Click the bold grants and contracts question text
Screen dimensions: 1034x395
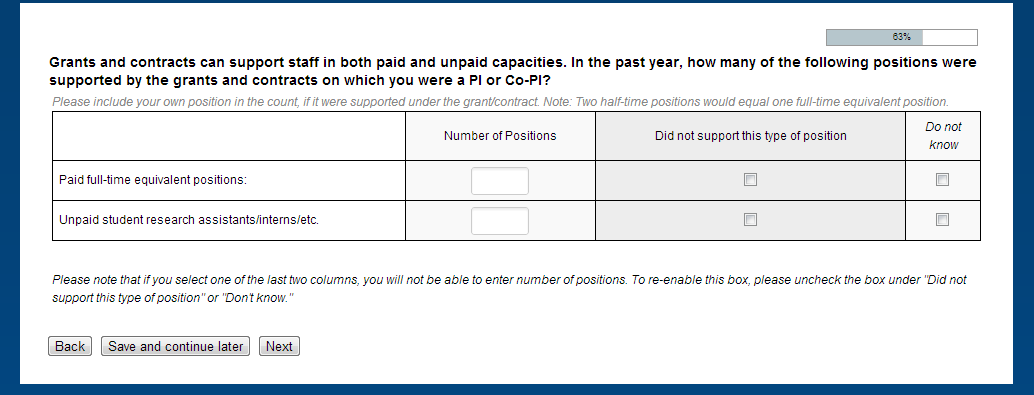click(x=512, y=72)
